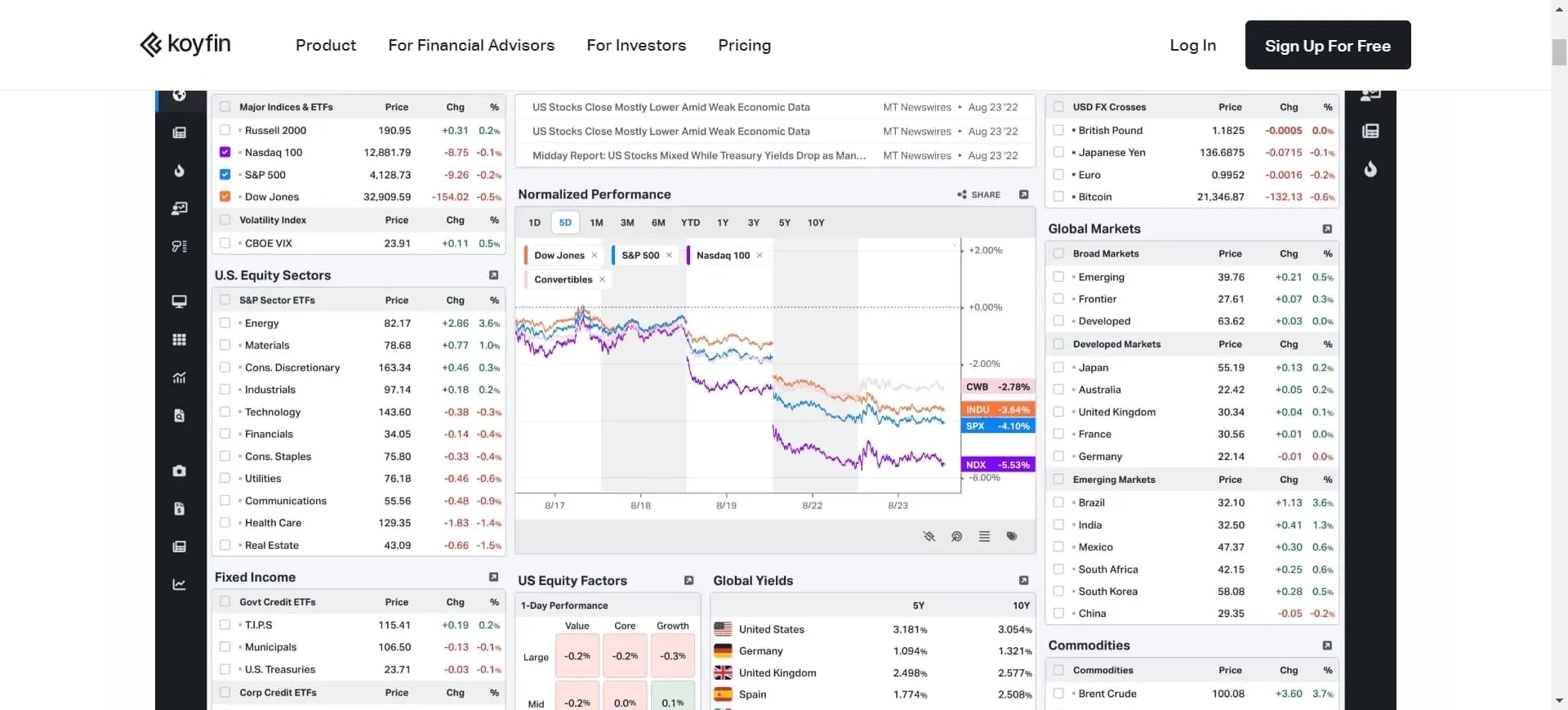The height and width of the screenshot is (710, 1568).
Task: Select the 1M time range tab
Action: (596, 223)
